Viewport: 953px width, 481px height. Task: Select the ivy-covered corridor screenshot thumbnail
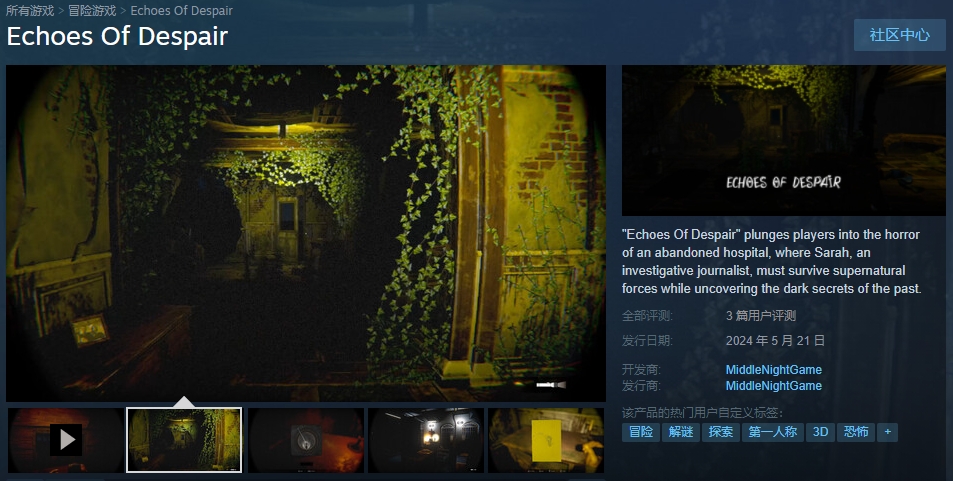coord(184,440)
